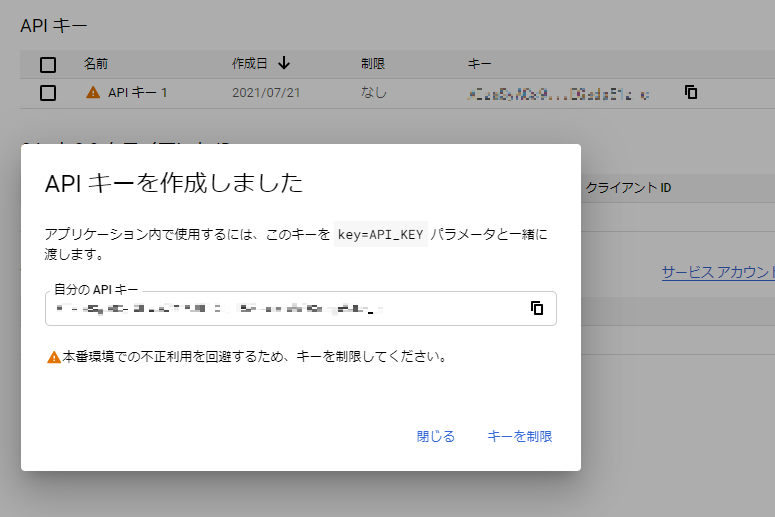Check the box for API キー 1 row
Screen dimensions: 775x517
click(48, 93)
